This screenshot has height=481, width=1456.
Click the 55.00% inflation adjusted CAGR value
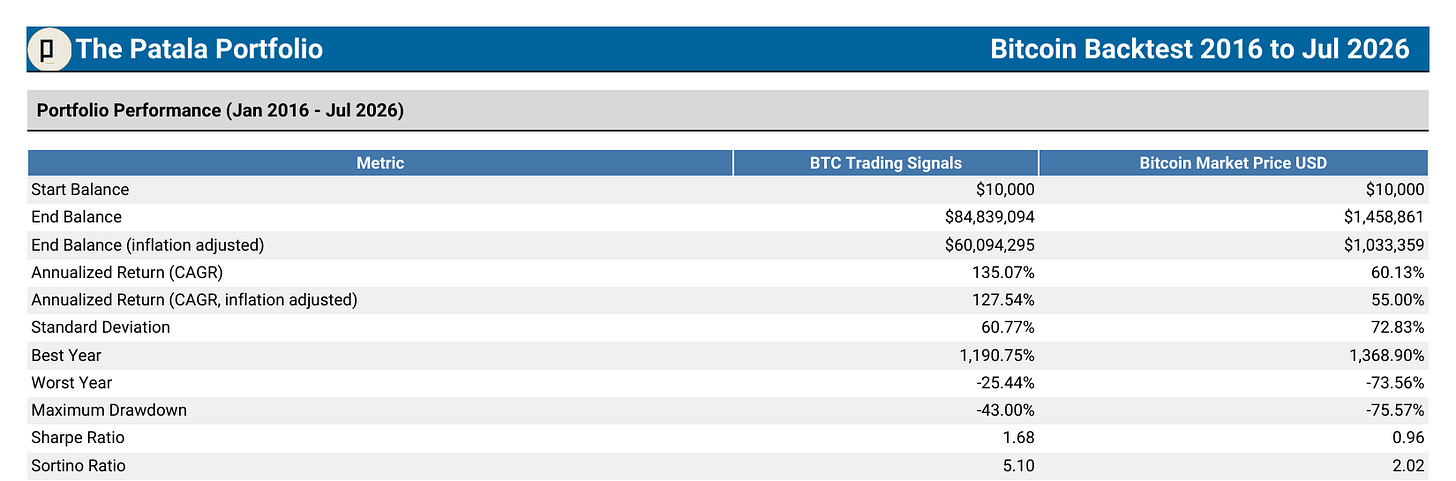point(1399,300)
